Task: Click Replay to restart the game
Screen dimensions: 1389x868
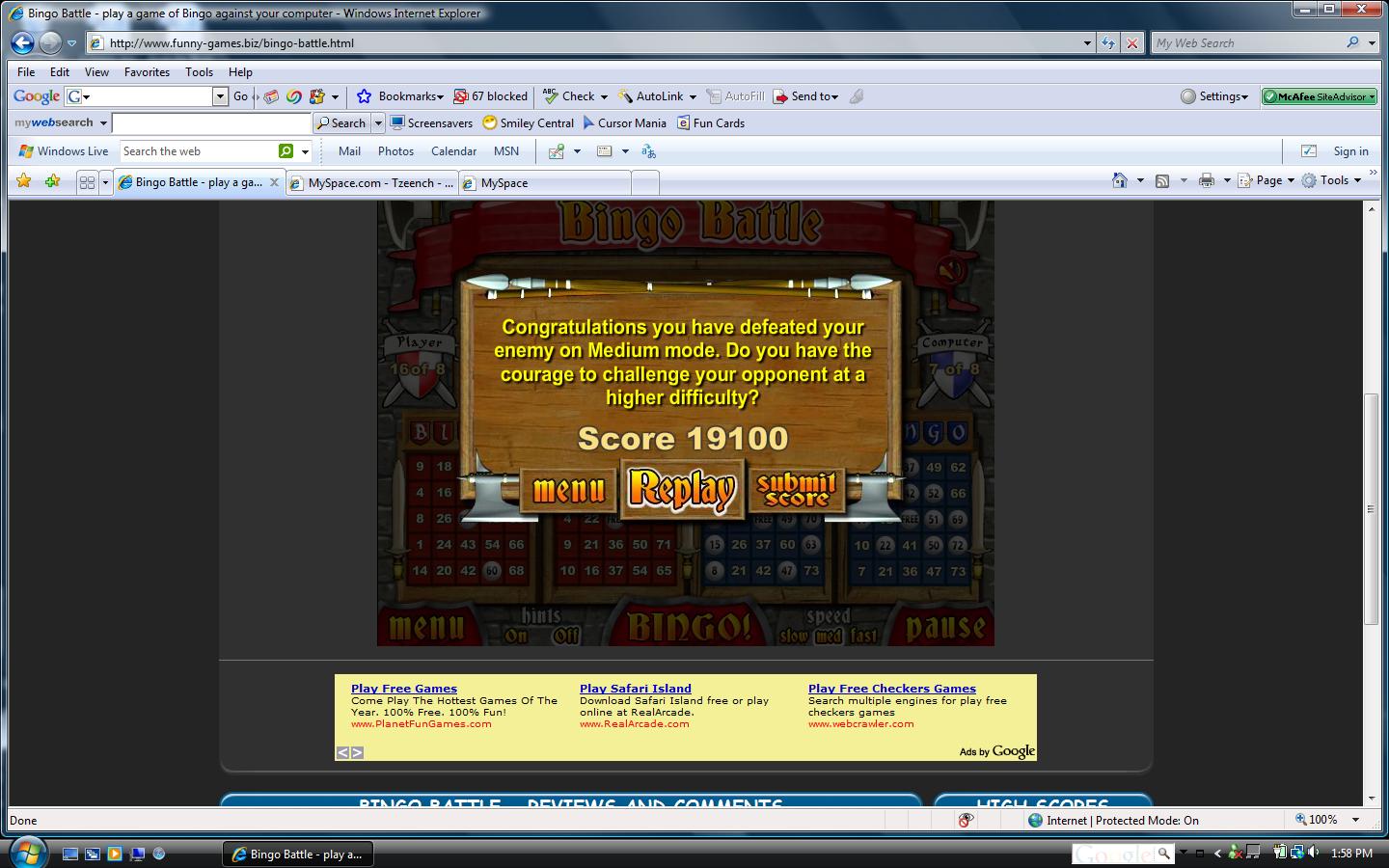Action: click(682, 489)
